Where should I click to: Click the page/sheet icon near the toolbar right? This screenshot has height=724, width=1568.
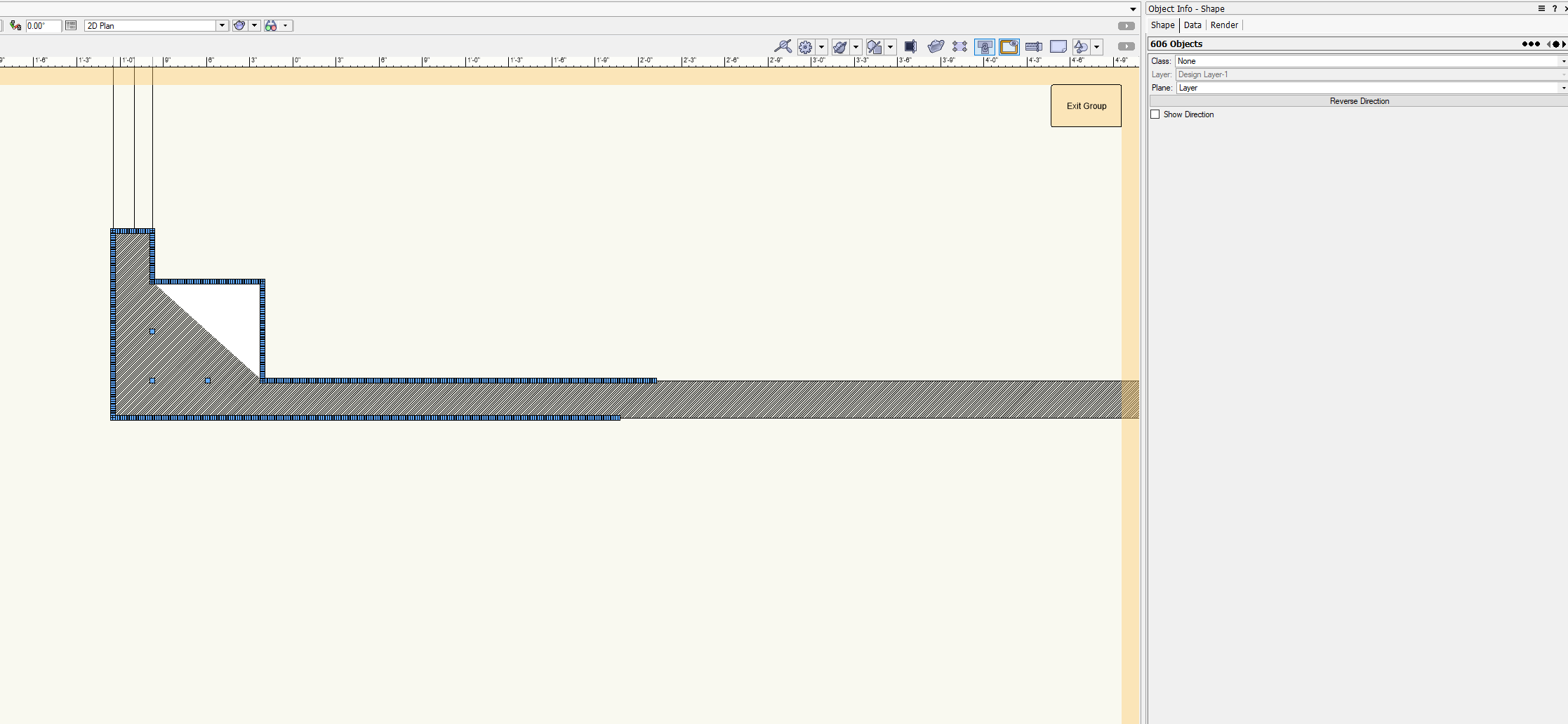[1058, 46]
